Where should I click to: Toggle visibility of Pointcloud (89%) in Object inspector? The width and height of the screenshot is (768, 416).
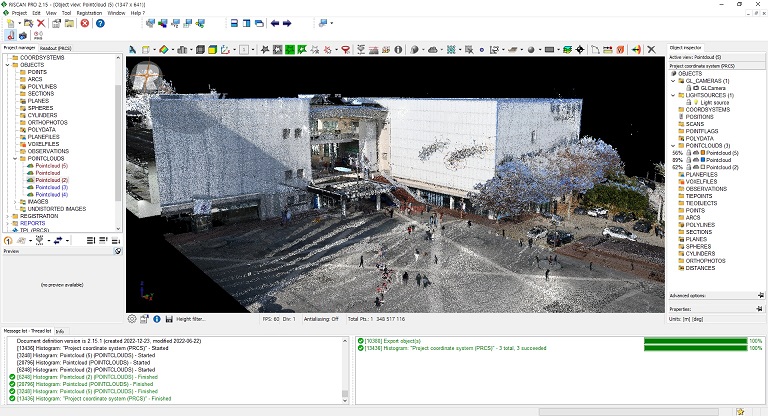(x=696, y=160)
